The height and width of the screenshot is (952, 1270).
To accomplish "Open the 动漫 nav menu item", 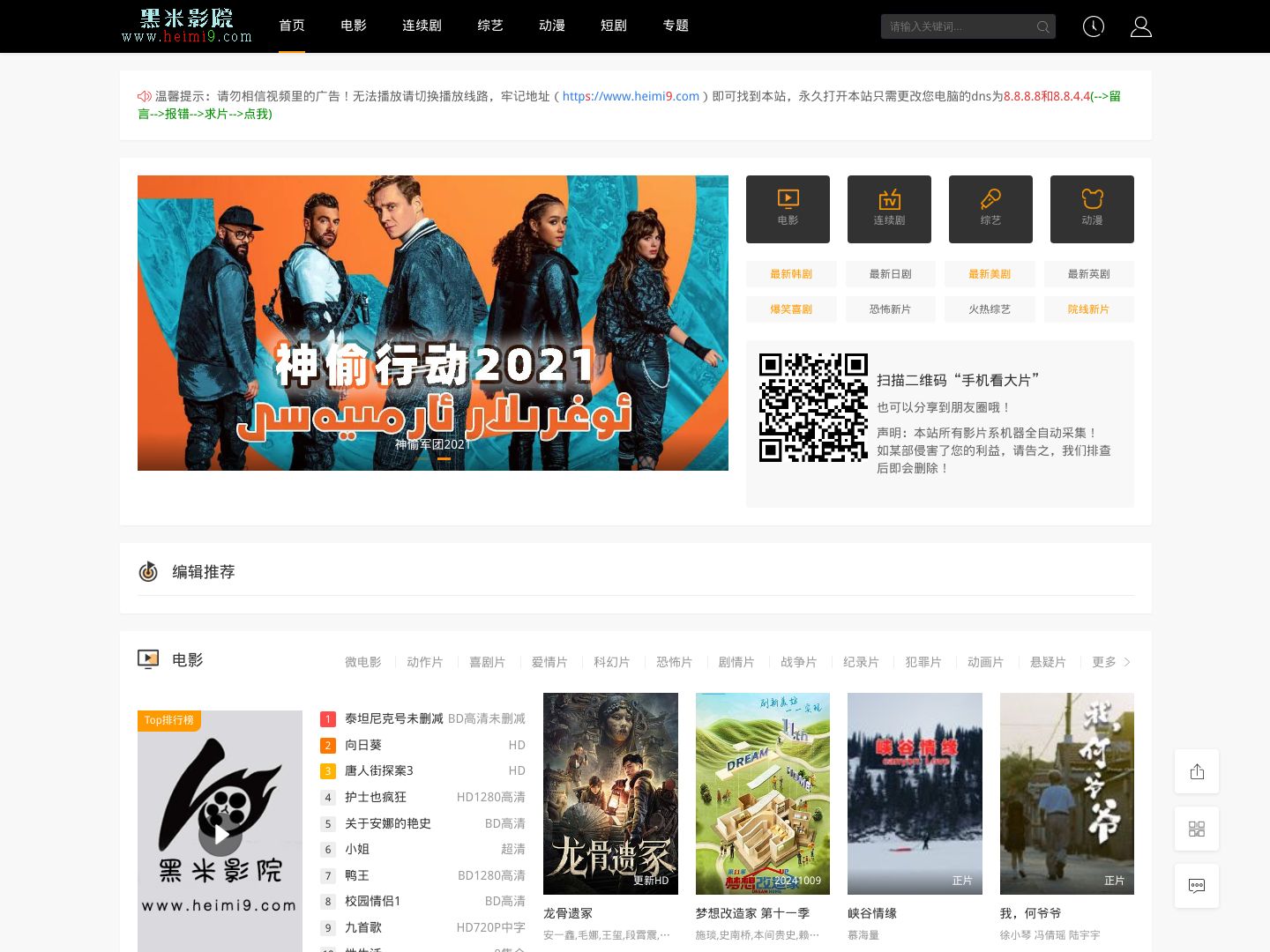I will point(552,26).
